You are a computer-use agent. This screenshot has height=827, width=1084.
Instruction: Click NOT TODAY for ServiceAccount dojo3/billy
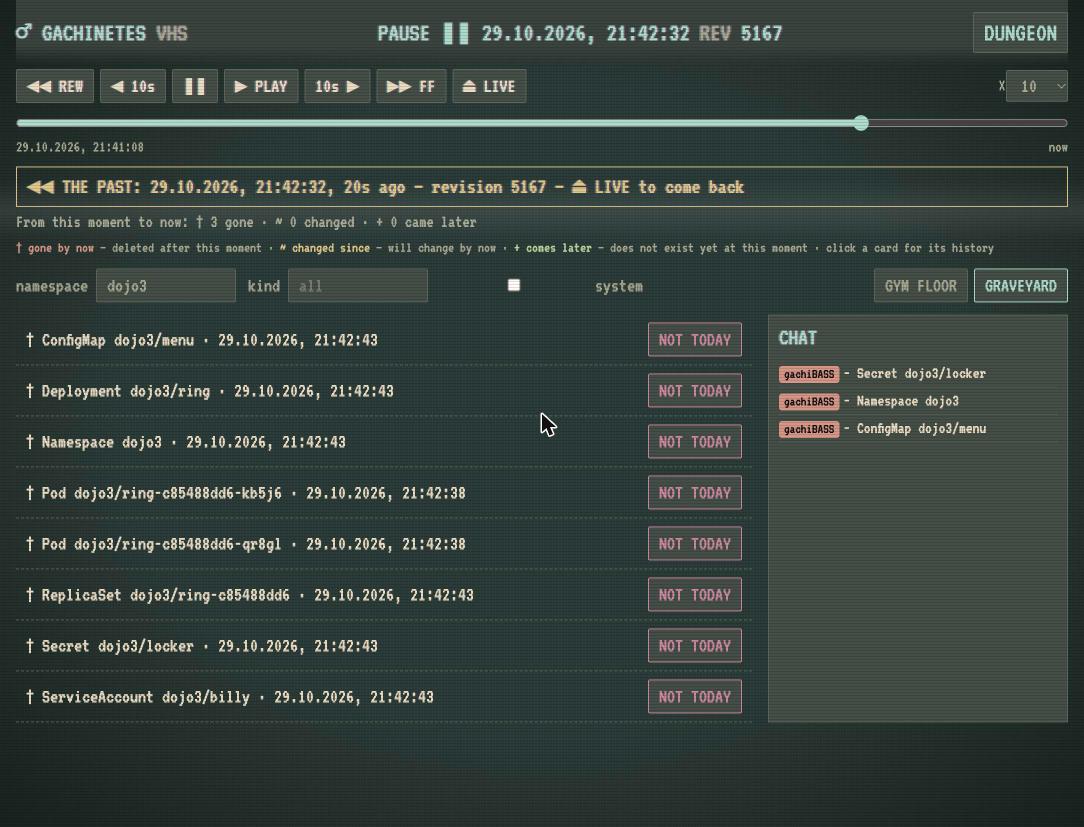(695, 697)
